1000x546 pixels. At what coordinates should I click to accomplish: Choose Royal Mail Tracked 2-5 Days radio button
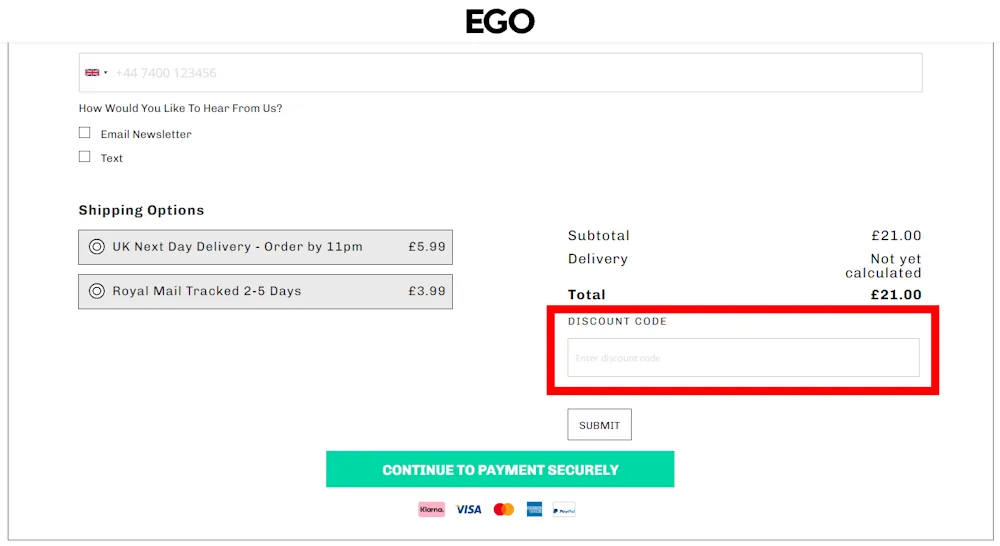click(x=97, y=291)
